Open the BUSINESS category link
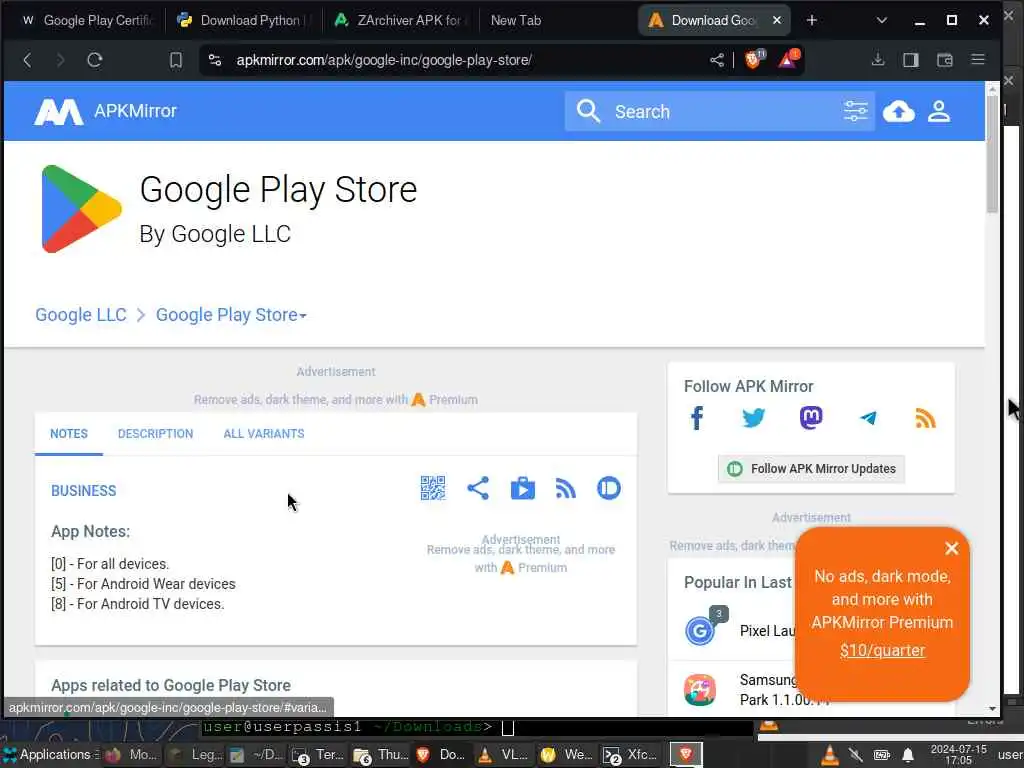 pos(84,491)
